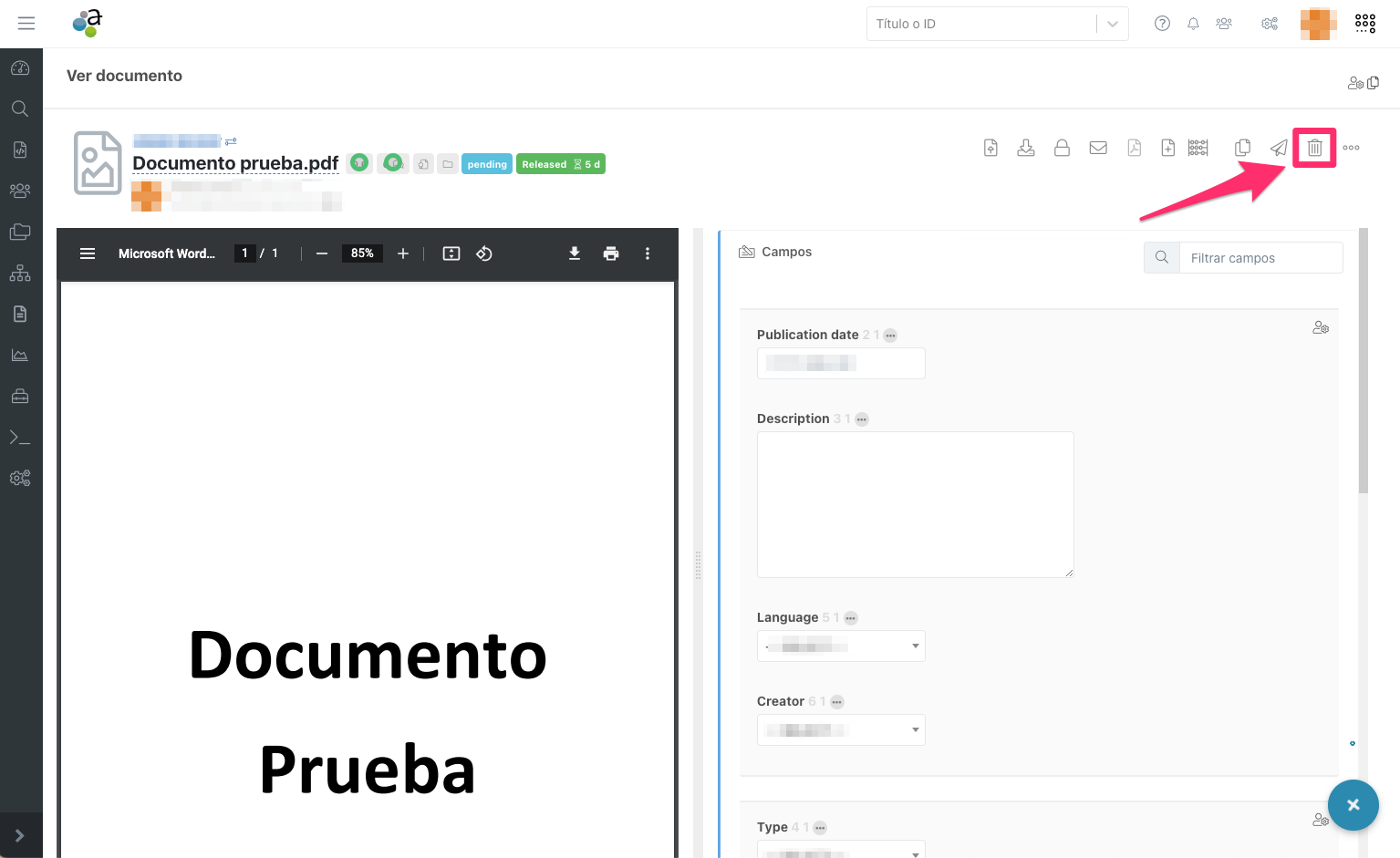Open the Type field dropdown

915,852
